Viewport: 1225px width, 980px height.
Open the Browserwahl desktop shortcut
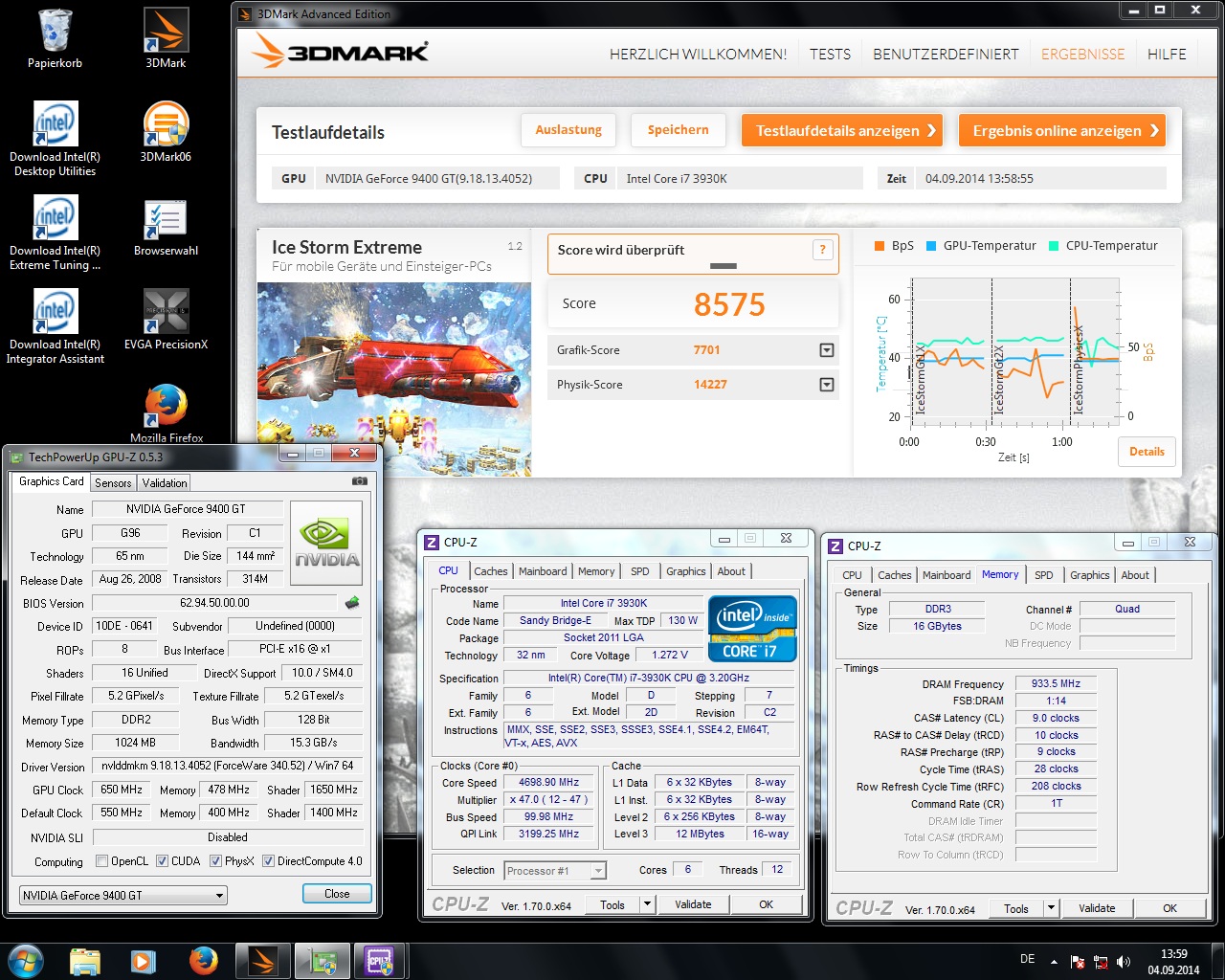point(166,226)
